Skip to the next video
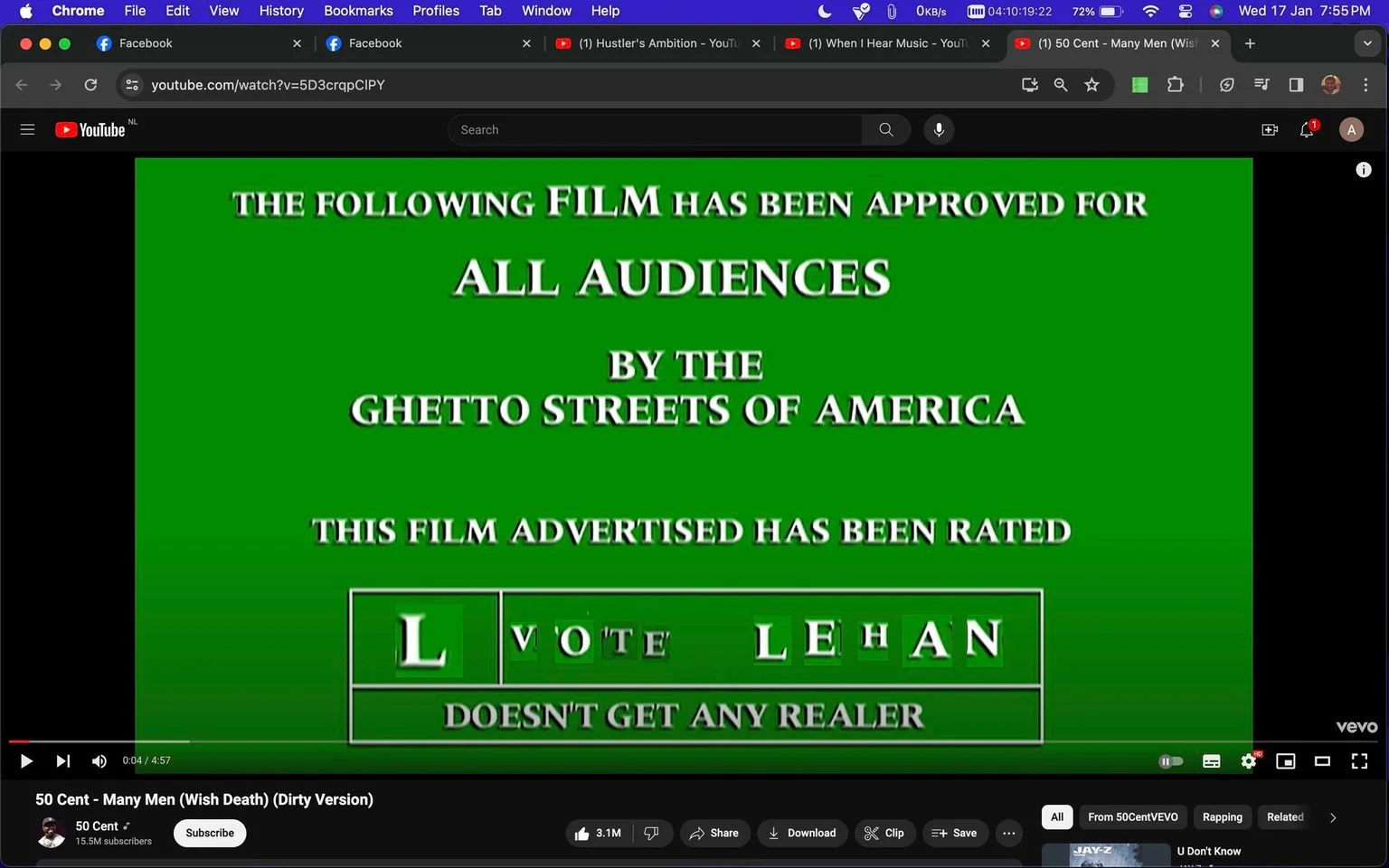The height and width of the screenshot is (868, 1389). click(62, 761)
